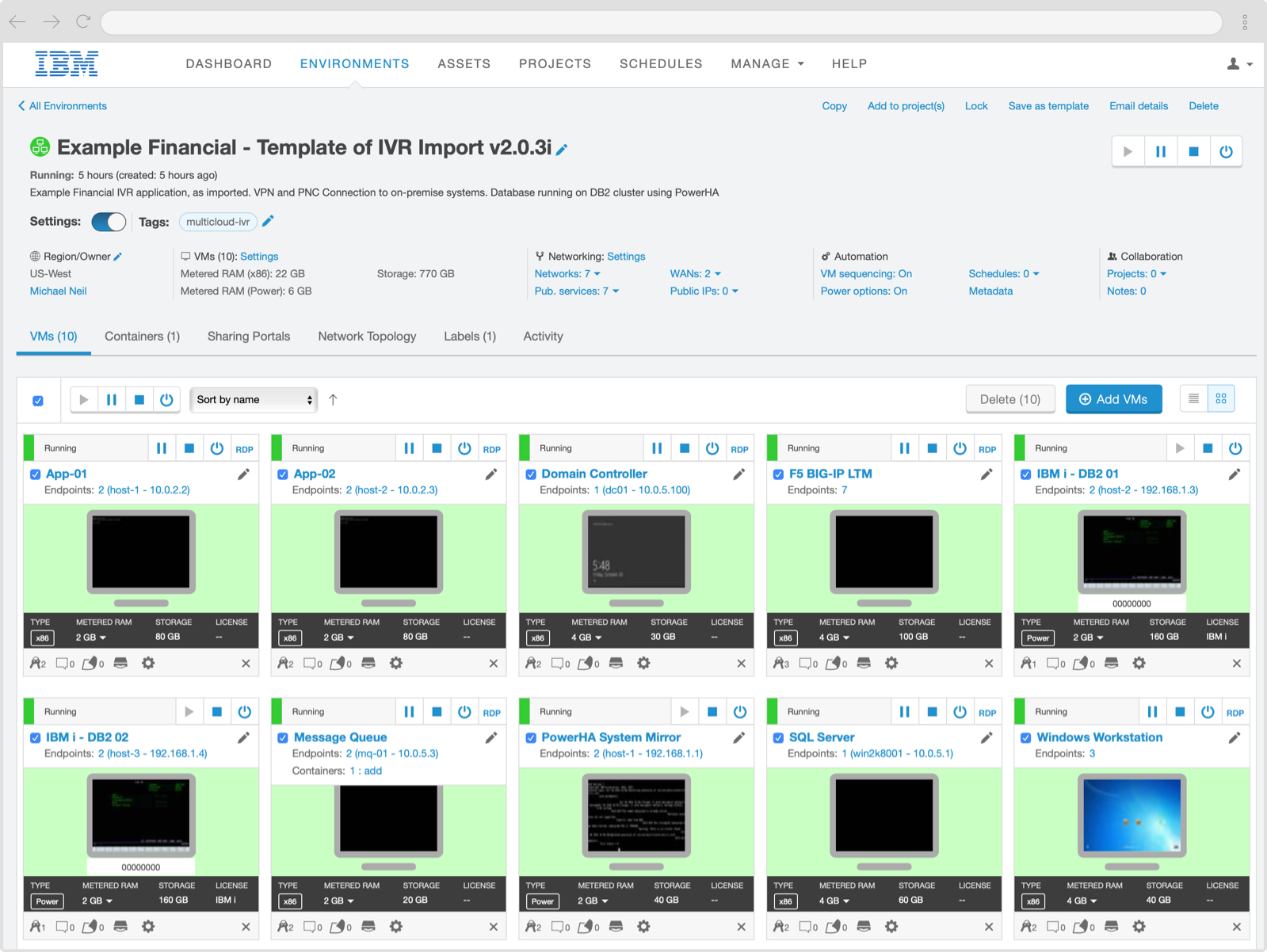This screenshot has height=952, width=1267.
Task: Click Save as template link
Action: 1048,106
